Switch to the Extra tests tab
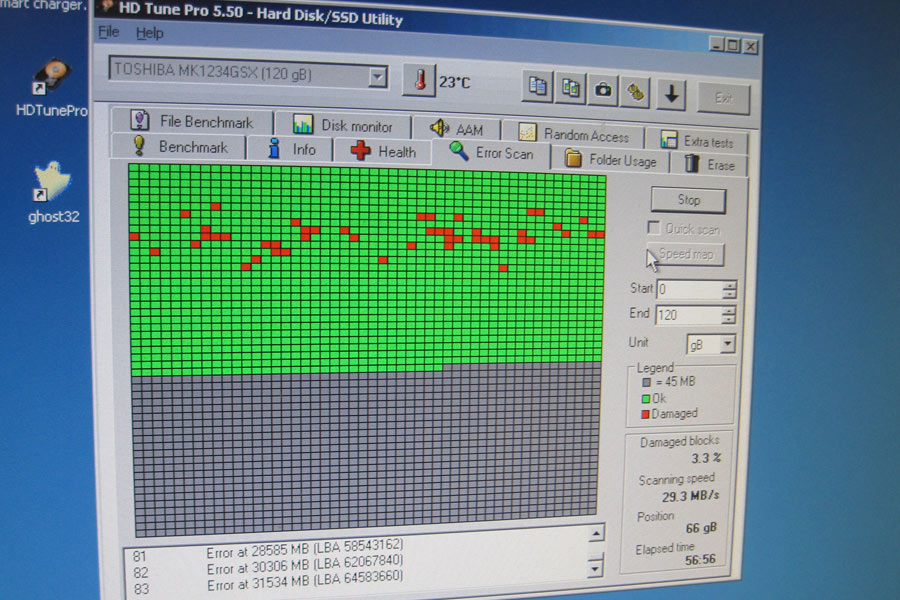 697,140
